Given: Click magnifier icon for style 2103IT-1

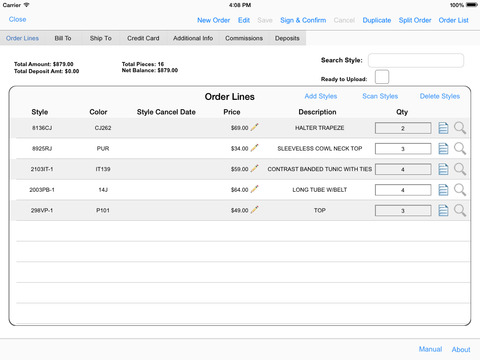Looking at the screenshot, I should 460,169.
